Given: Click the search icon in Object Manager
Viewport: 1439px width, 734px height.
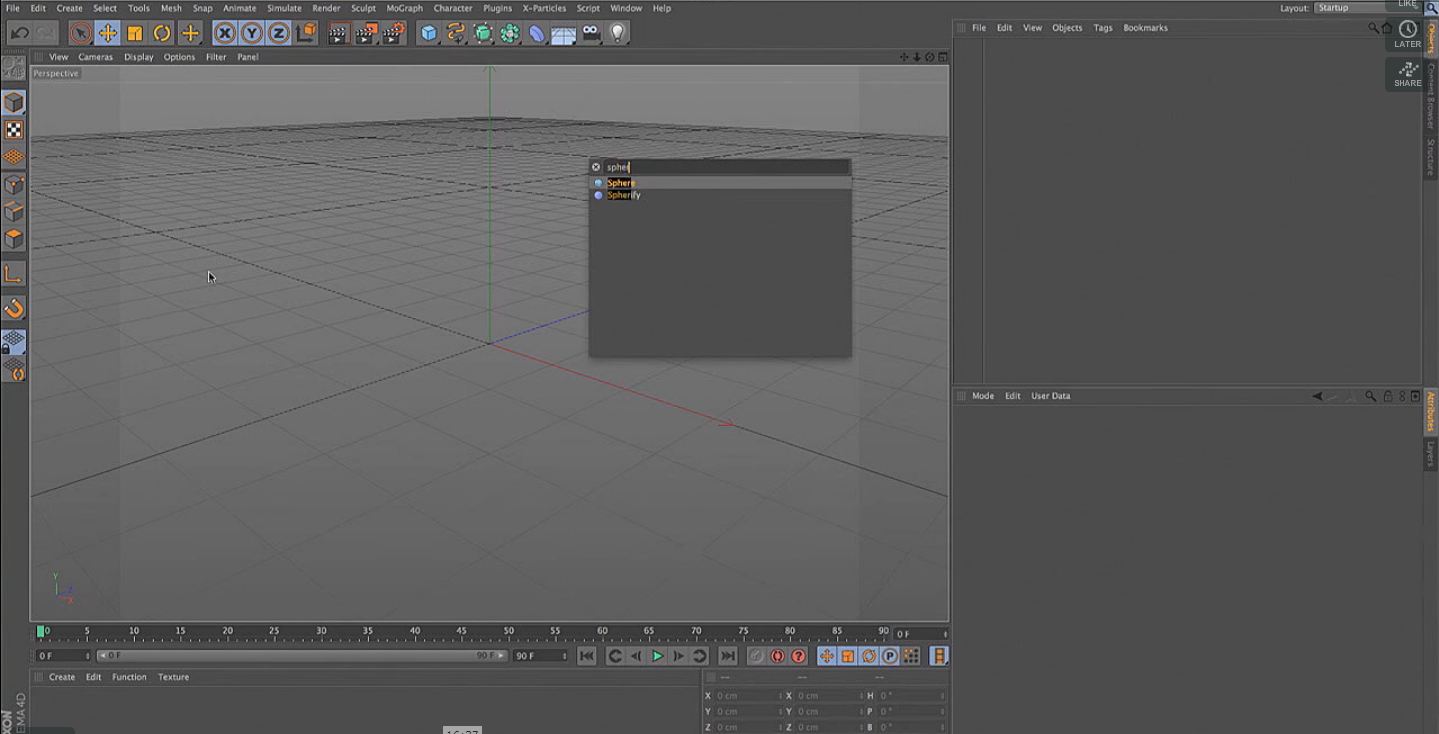Looking at the screenshot, I should pyautogui.click(x=1374, y=28).
